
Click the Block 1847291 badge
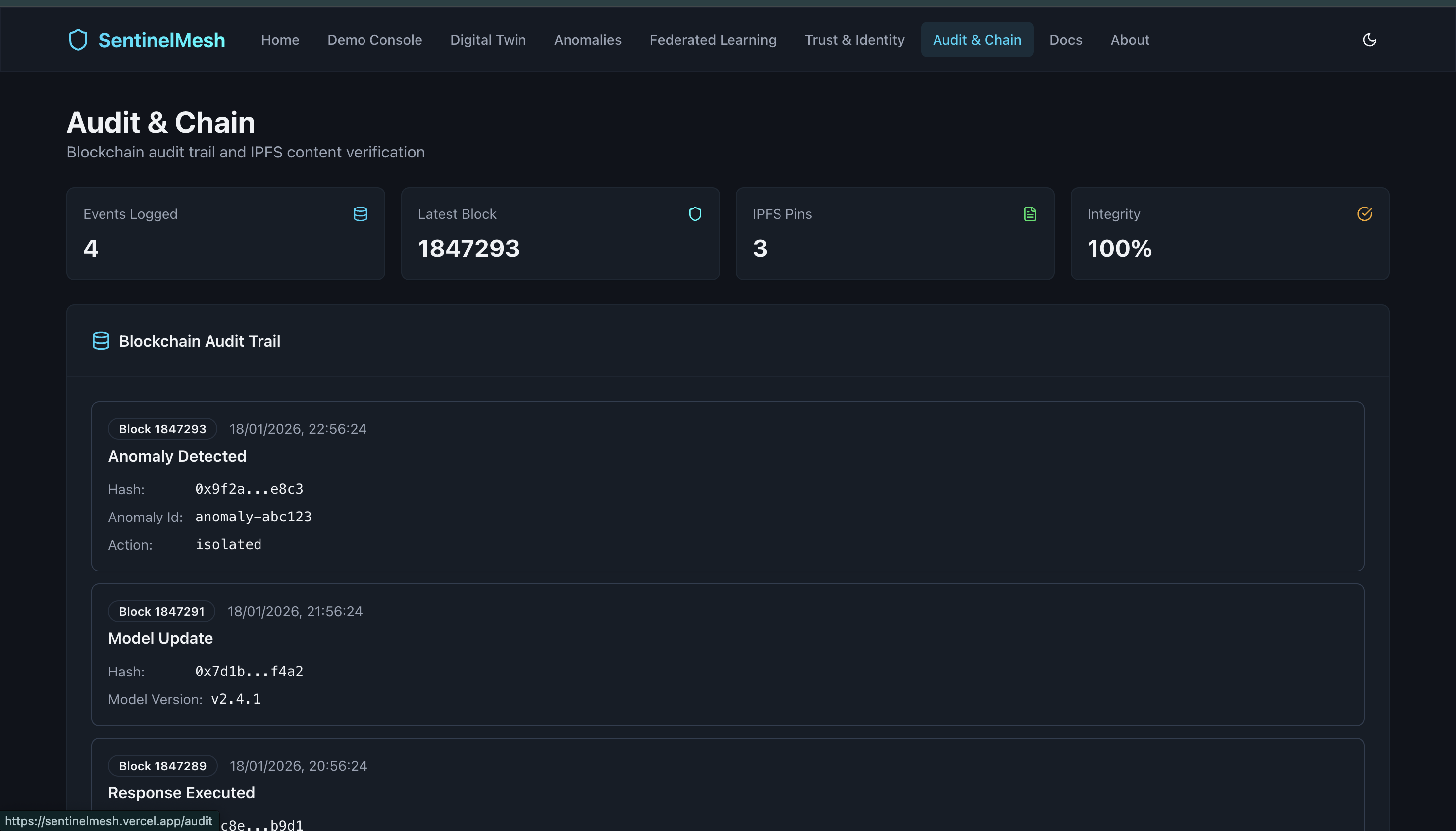point(161,611)
